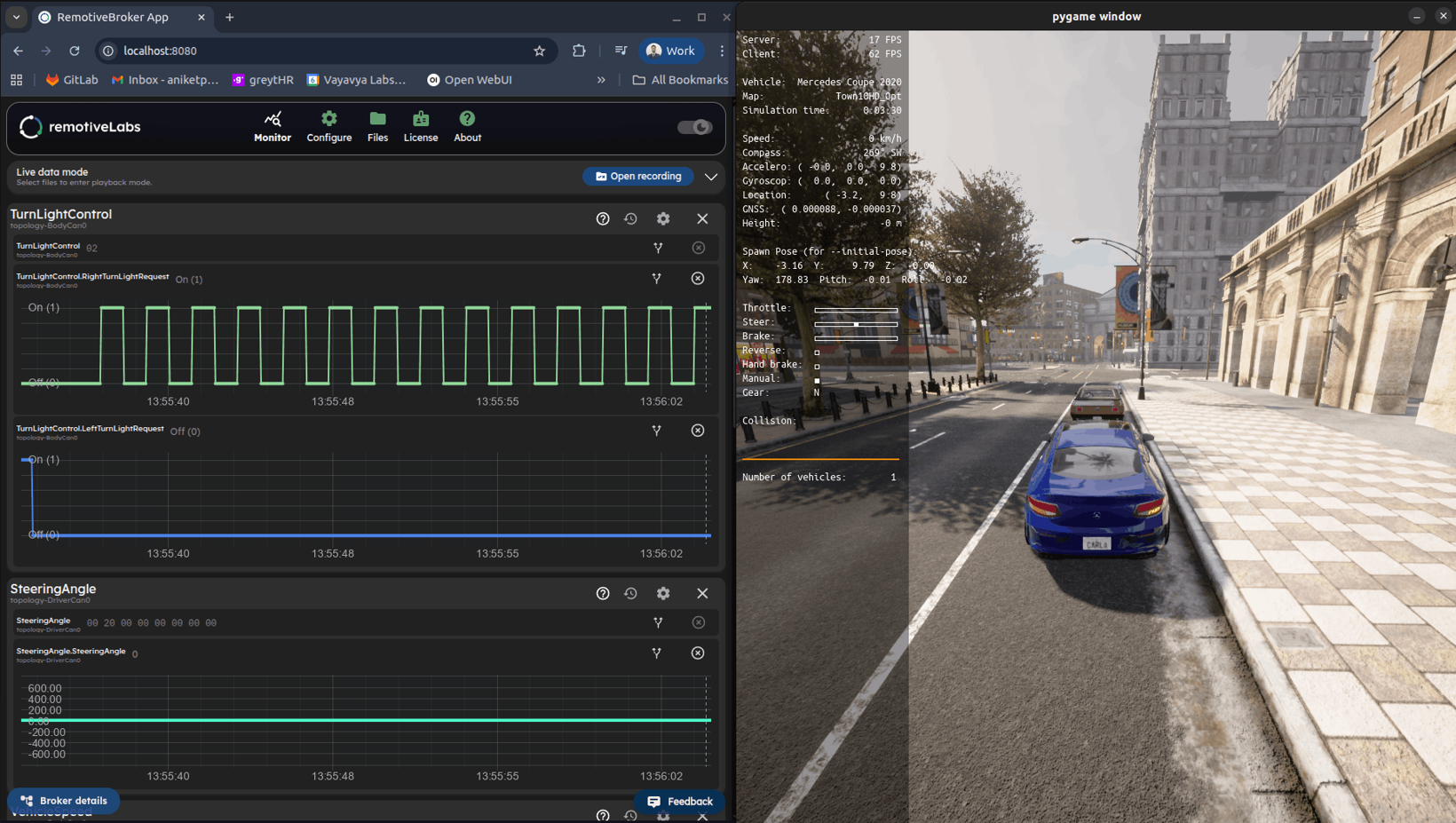Expand the Live data mode chevron

(711, 177)
